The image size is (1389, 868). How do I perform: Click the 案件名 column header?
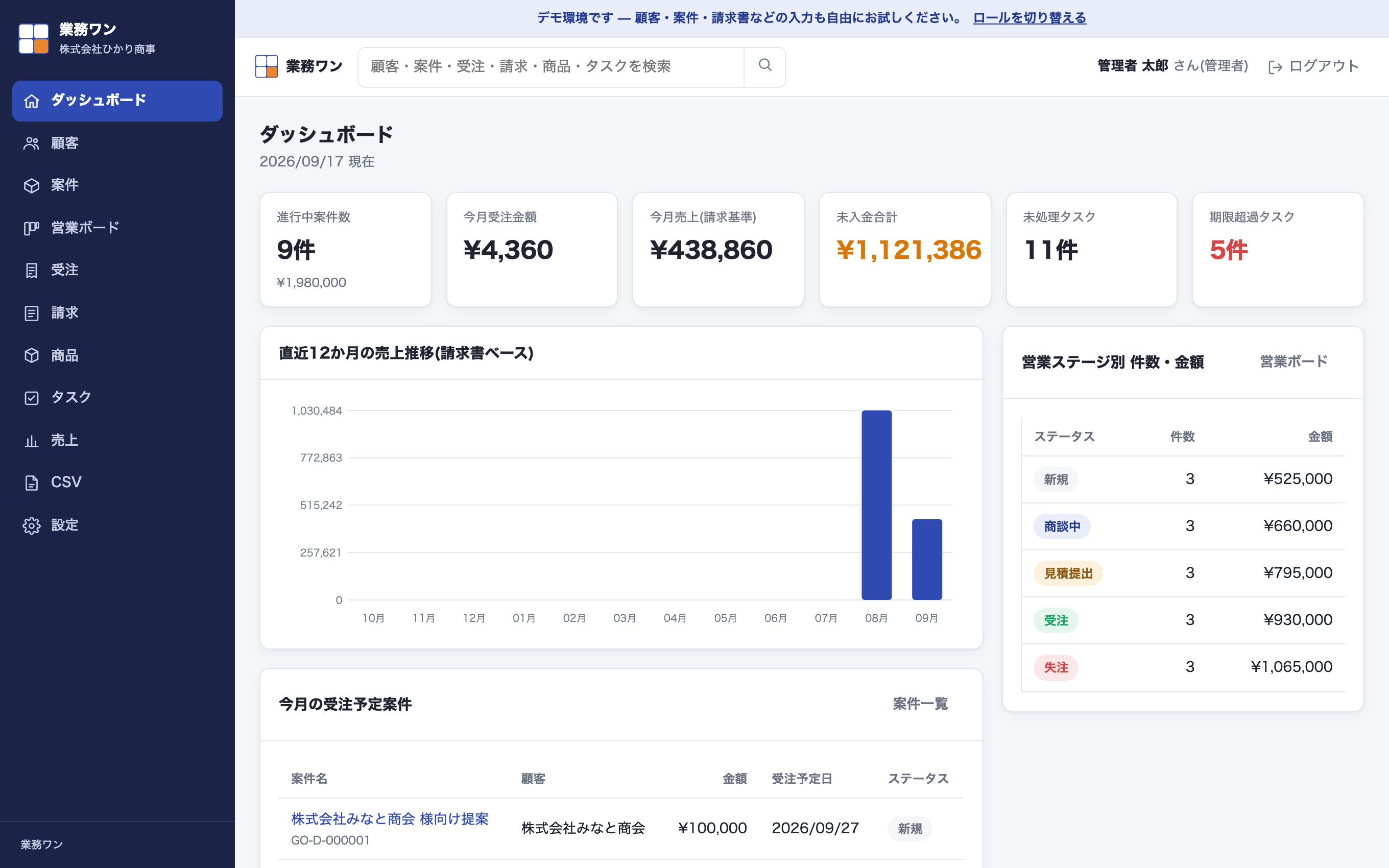coord(309,779)
